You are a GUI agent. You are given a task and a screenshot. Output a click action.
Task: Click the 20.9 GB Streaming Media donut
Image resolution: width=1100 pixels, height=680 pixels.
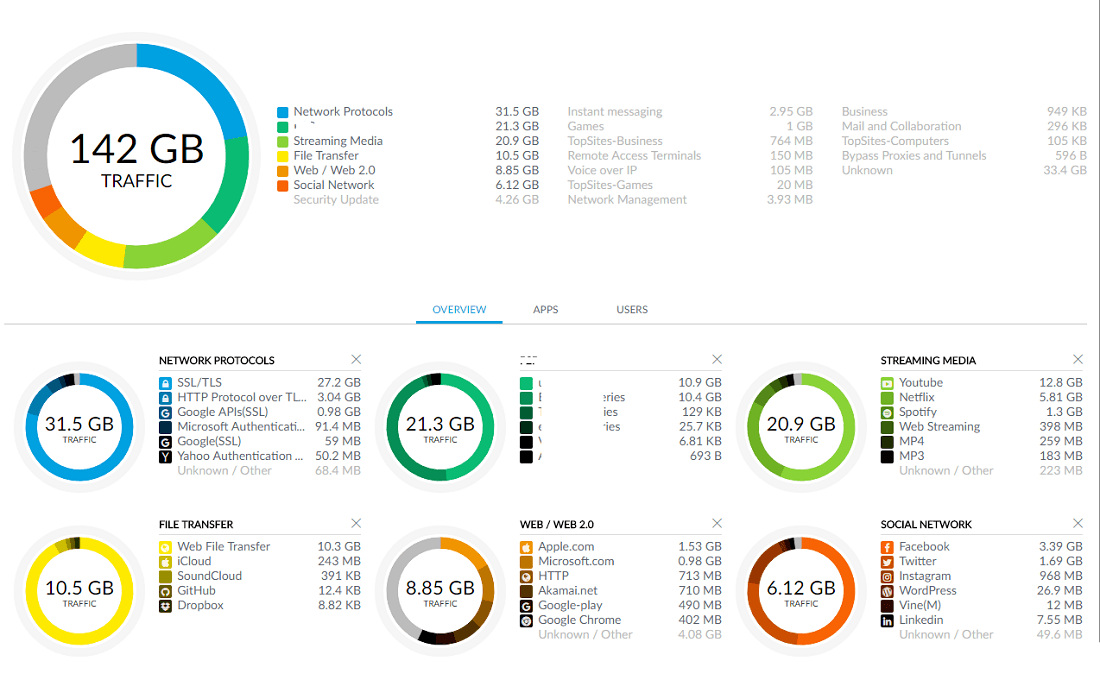801,427
